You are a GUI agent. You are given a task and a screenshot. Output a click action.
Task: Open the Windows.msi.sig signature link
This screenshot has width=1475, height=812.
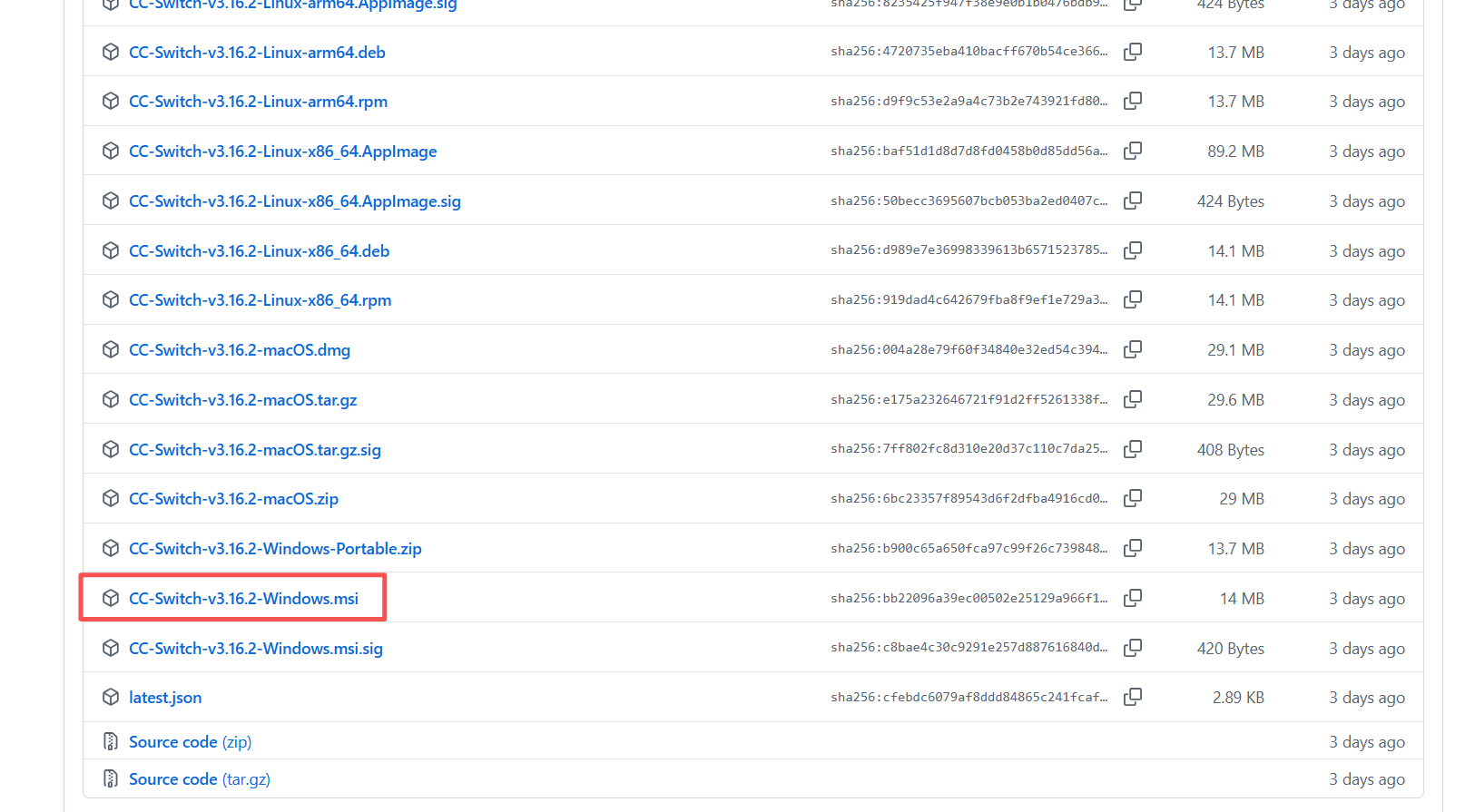(256, 649)
